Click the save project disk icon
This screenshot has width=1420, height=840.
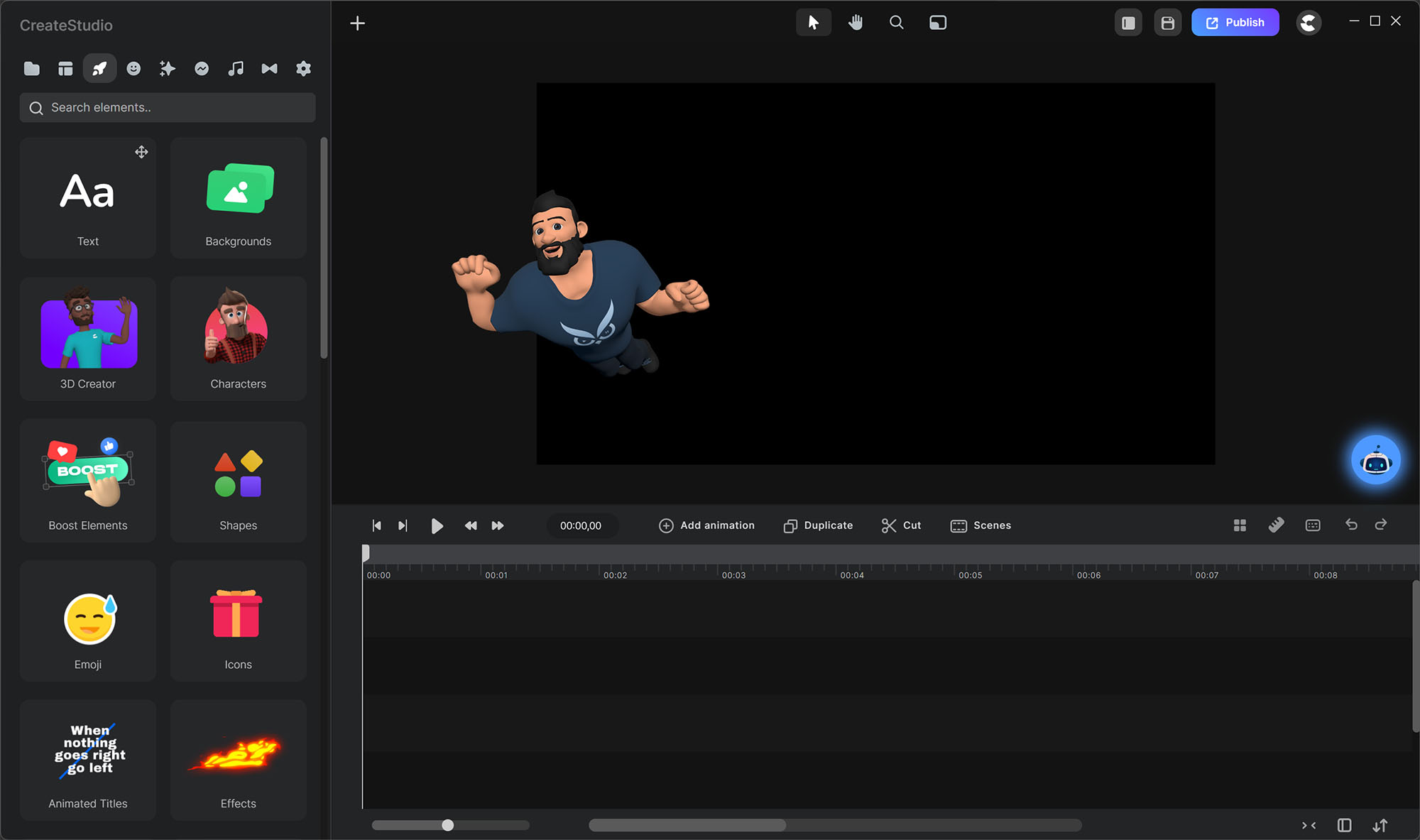pyautogui.click(x=1167, y=23)
